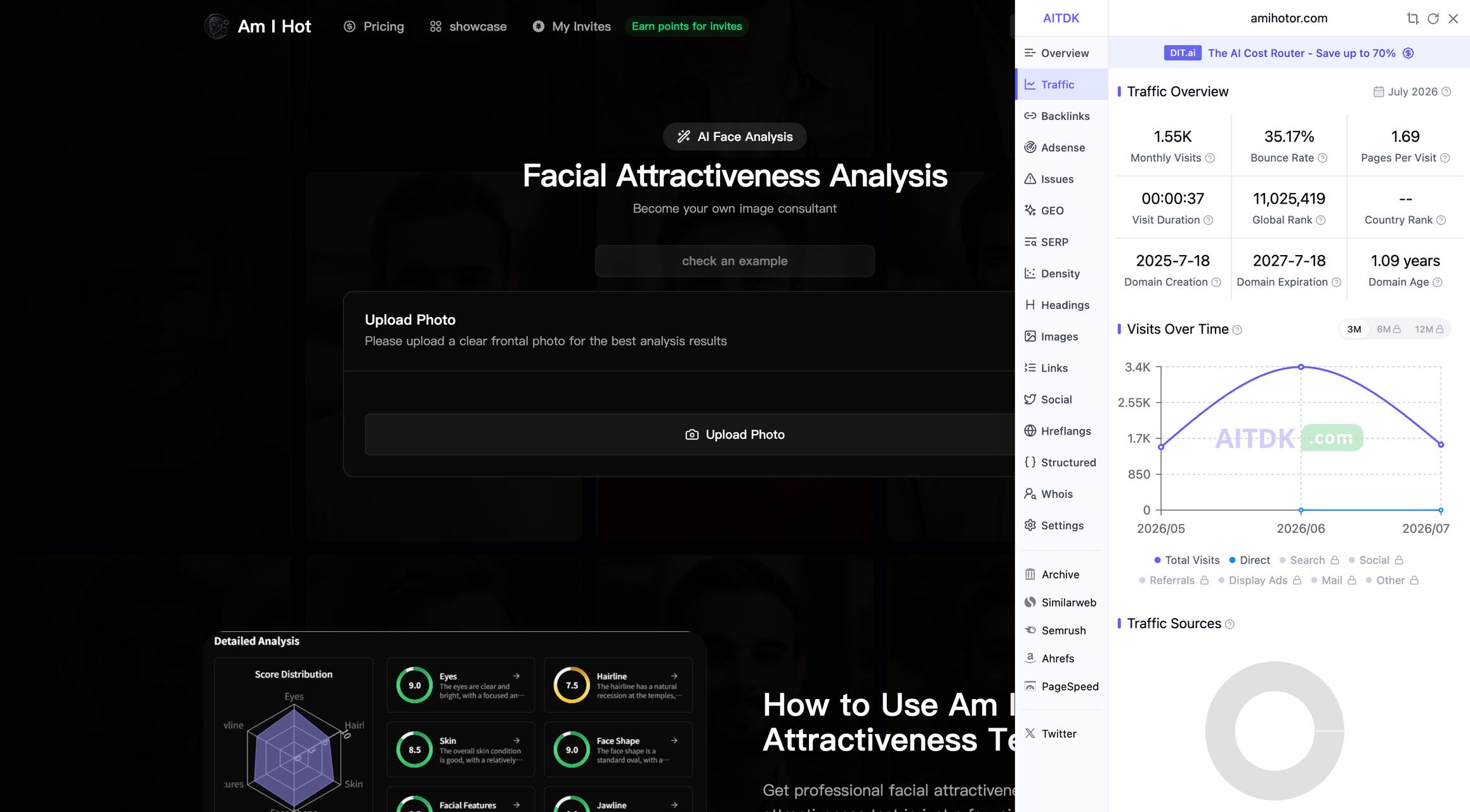1470x812 pixels.
Task: Open keyword Density section
Action: coord(1061,273)
